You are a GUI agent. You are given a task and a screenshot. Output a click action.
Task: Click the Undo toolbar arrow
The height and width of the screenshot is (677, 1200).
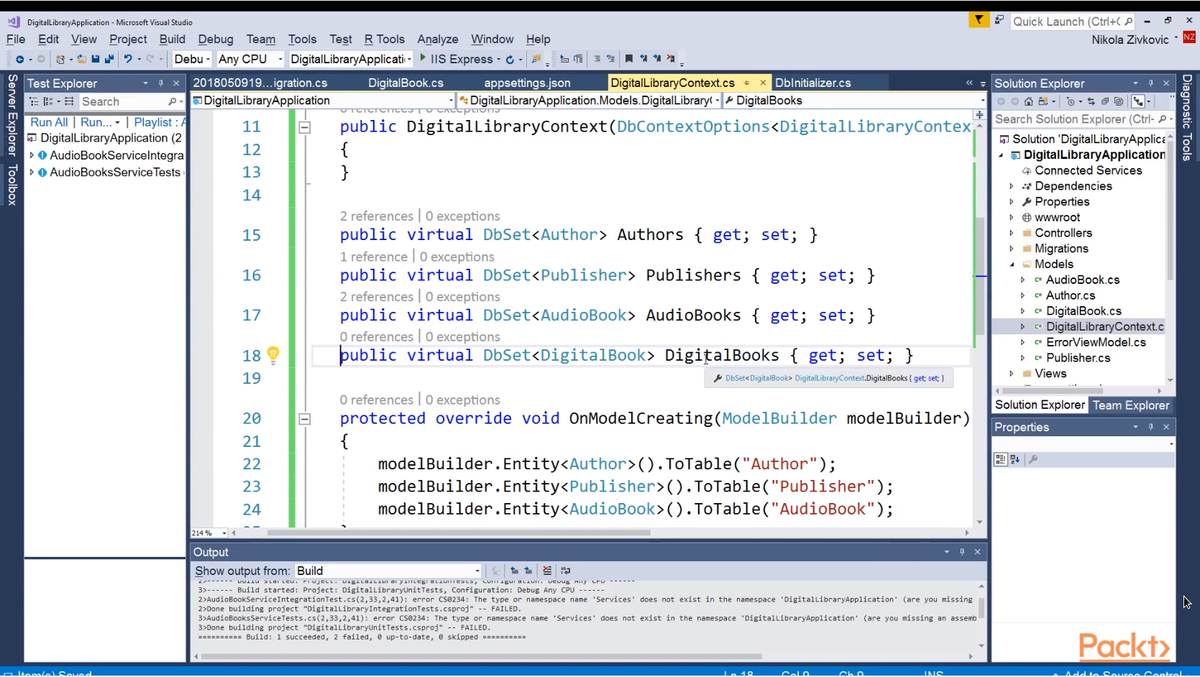pyautogui.click(x=128, y=59)
